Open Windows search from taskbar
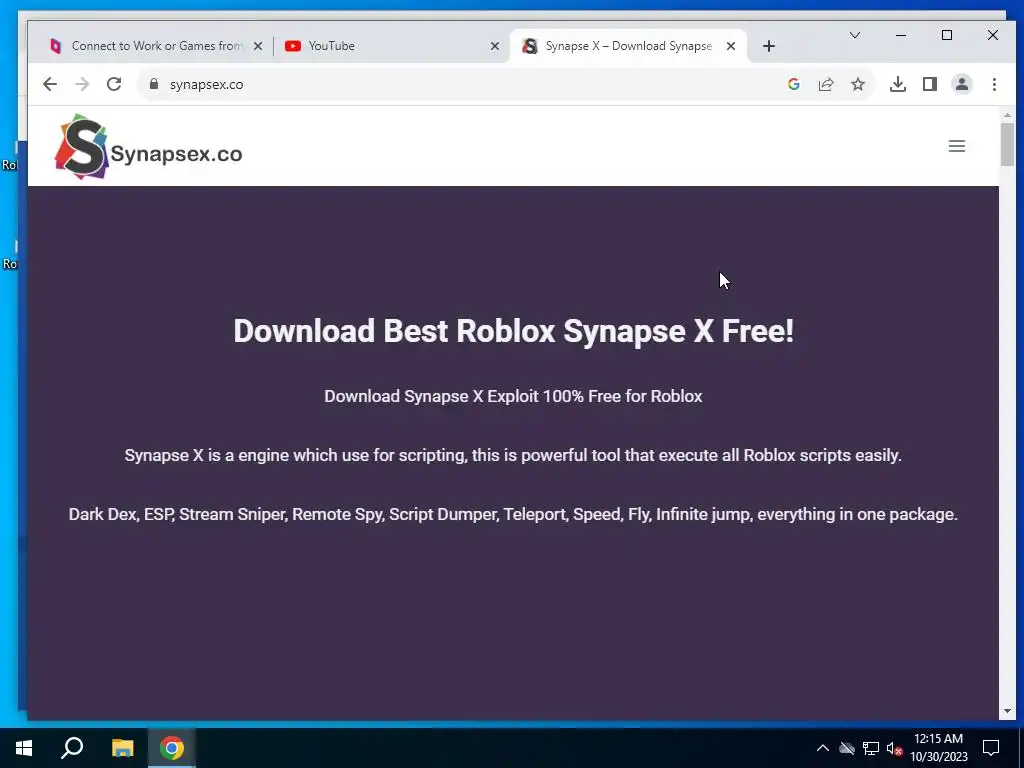 click(72, 748)
